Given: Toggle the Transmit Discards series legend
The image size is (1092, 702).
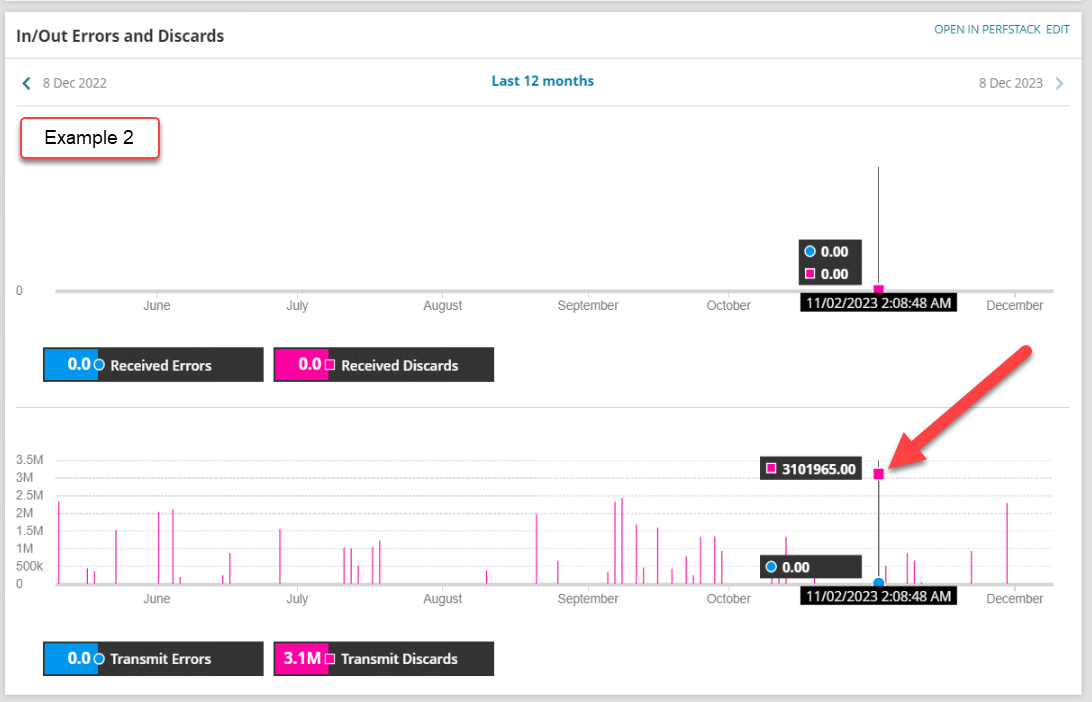Looking at the screenshot, I should (x=384, y=659).
